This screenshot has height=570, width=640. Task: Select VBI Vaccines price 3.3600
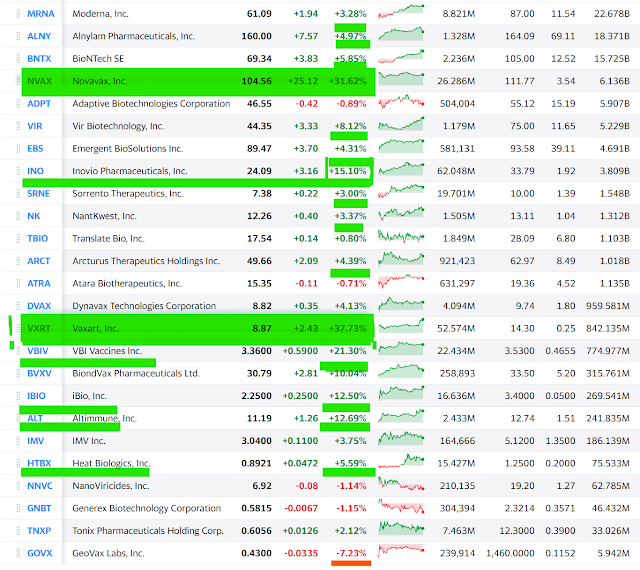(257, 351)
